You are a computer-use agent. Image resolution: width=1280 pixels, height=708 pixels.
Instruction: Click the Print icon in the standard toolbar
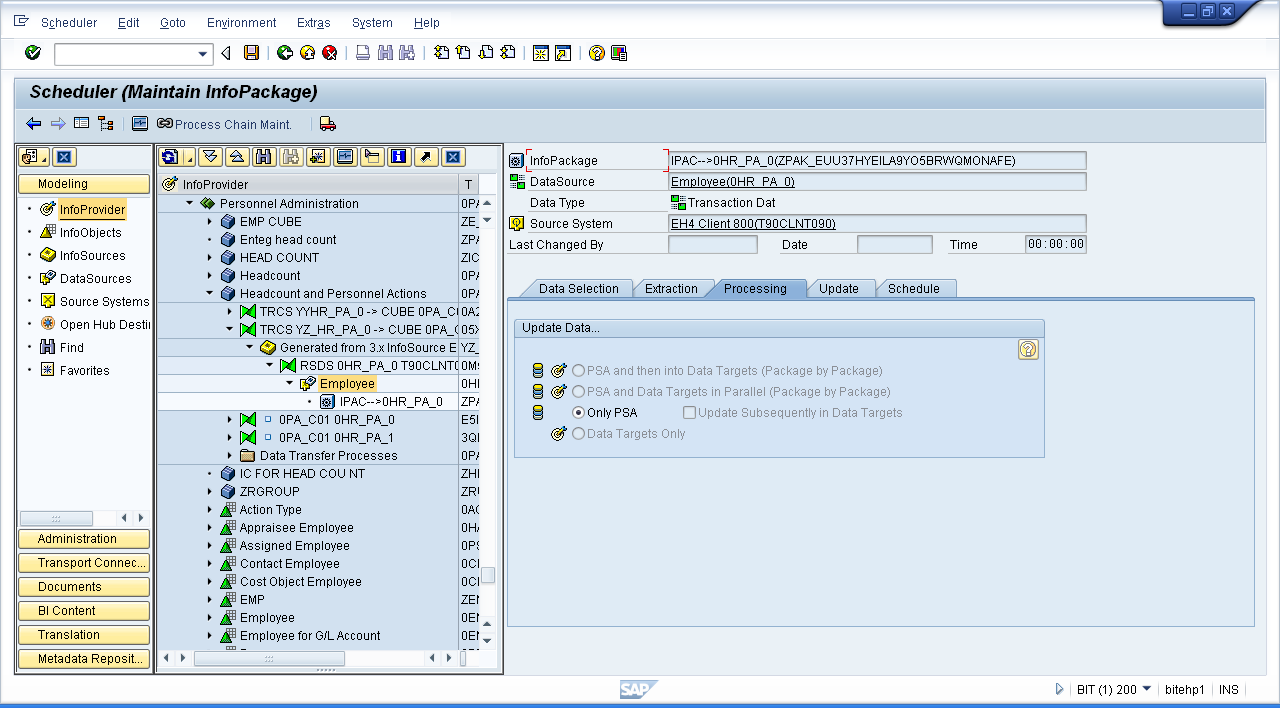click(363, 53)
